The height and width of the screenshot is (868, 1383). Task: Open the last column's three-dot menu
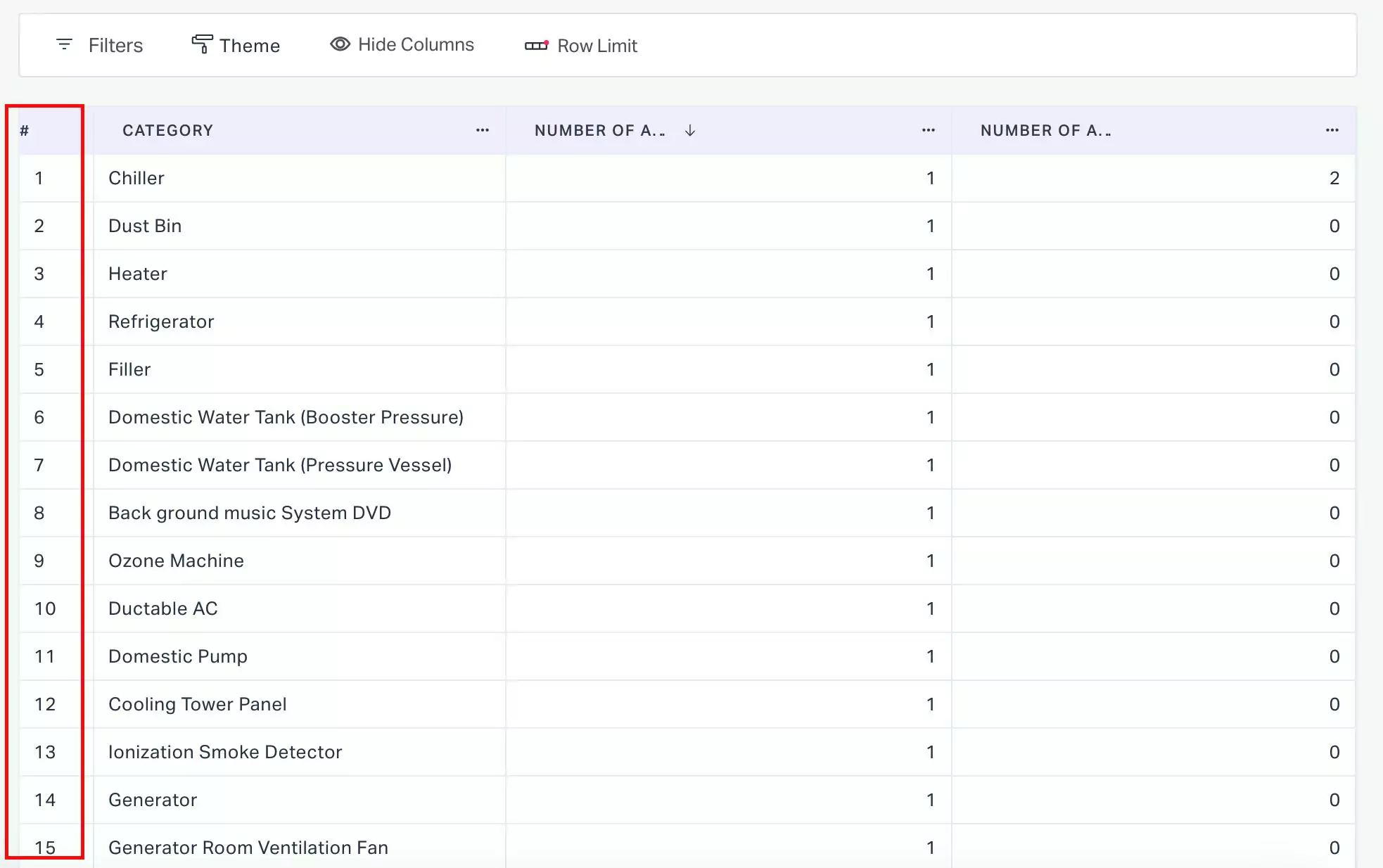tap(1332, 130)
